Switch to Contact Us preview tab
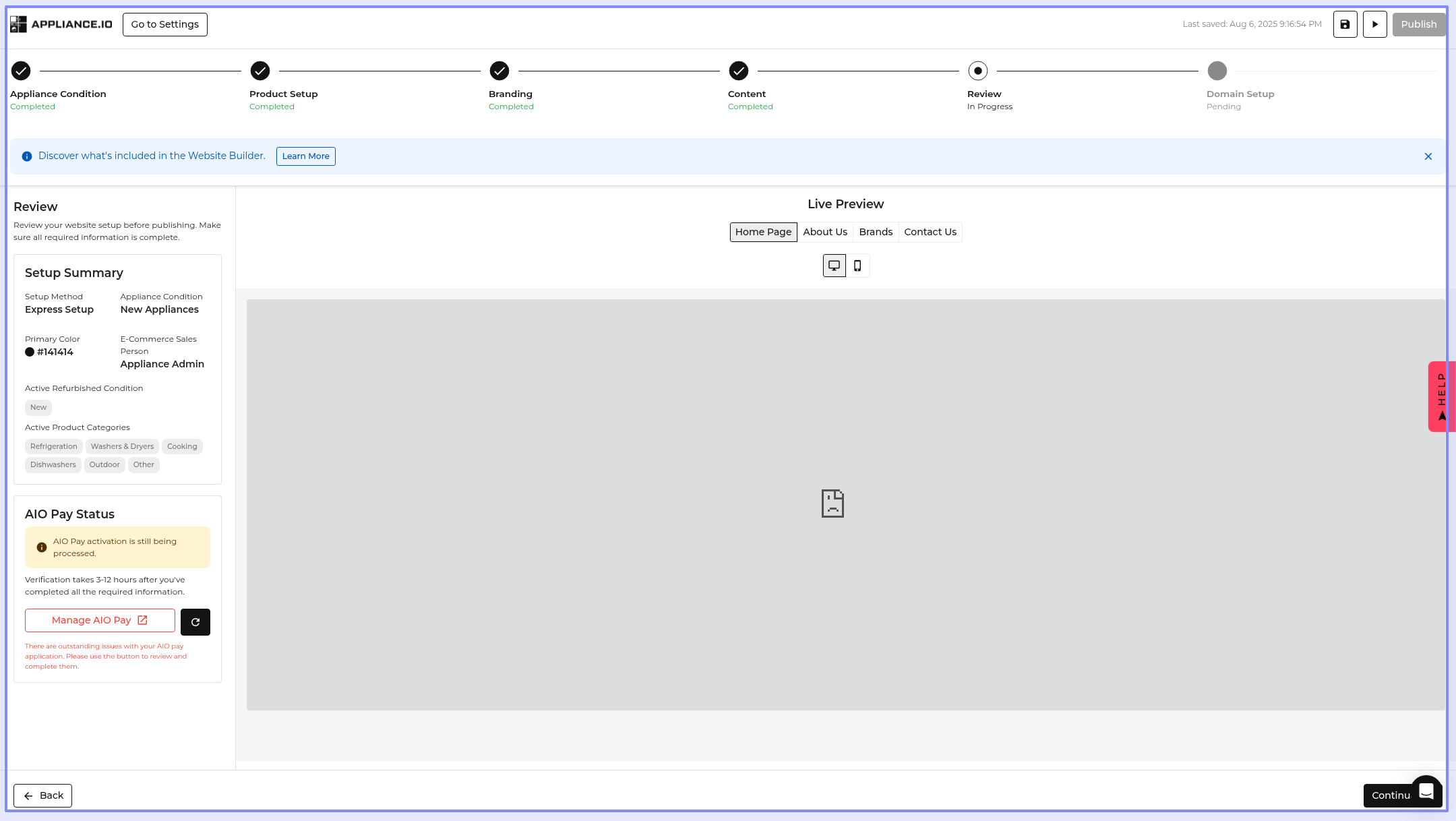1456x821 pixels. pos(930,232)
